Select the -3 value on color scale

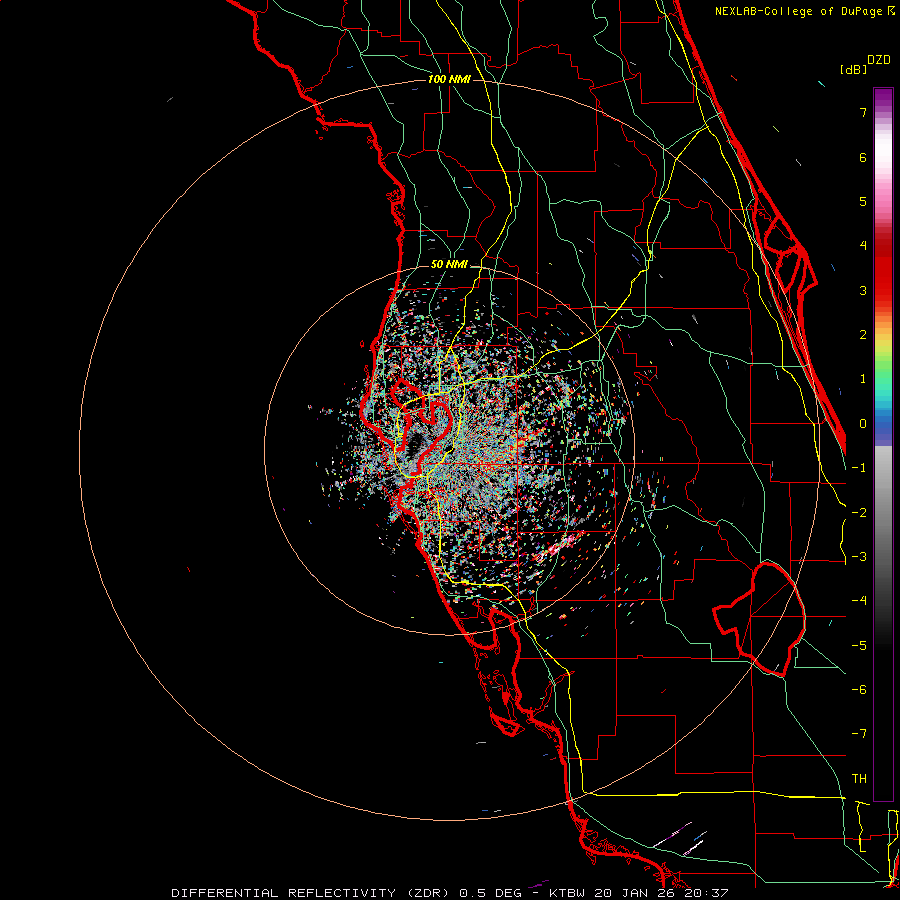(859, 557)
